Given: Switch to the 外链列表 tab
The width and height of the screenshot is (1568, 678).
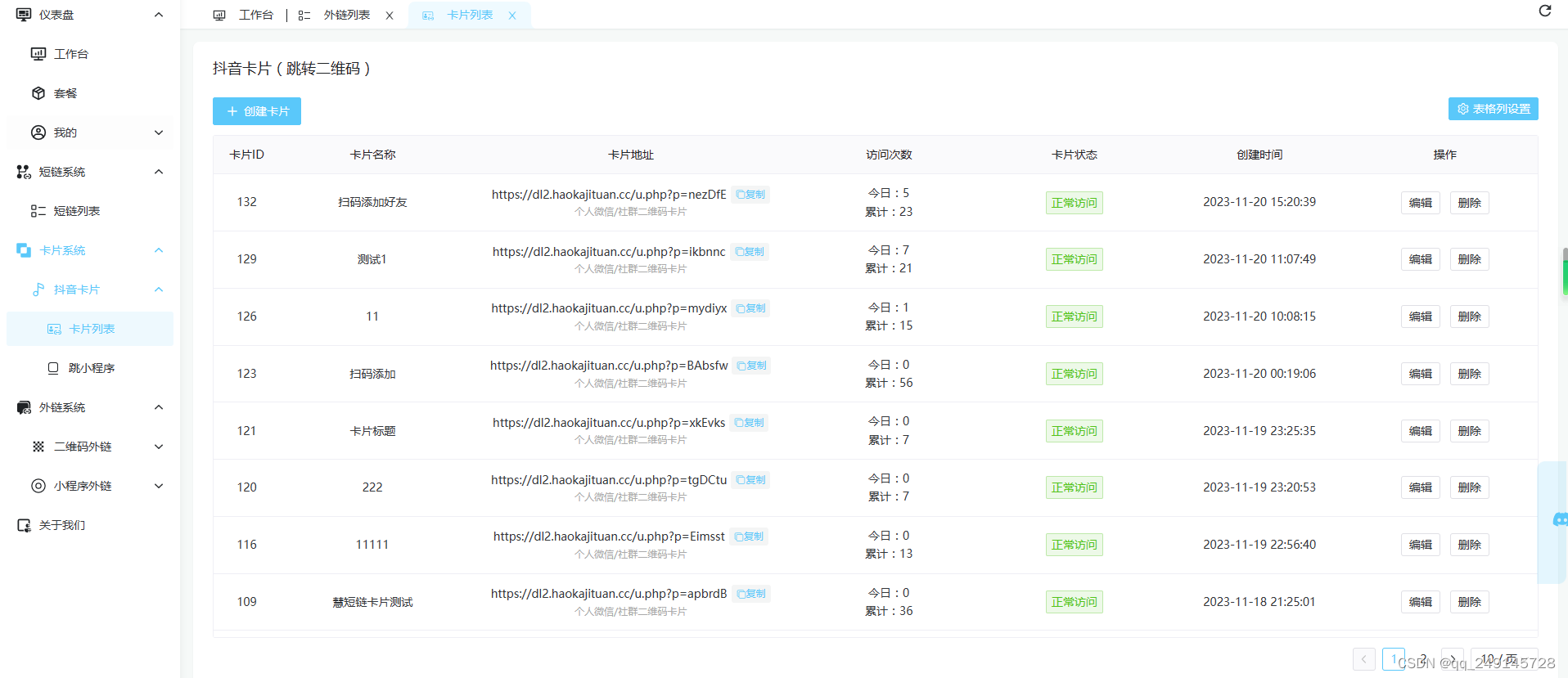Looking at the screenshot, I should tap(334, 15).
